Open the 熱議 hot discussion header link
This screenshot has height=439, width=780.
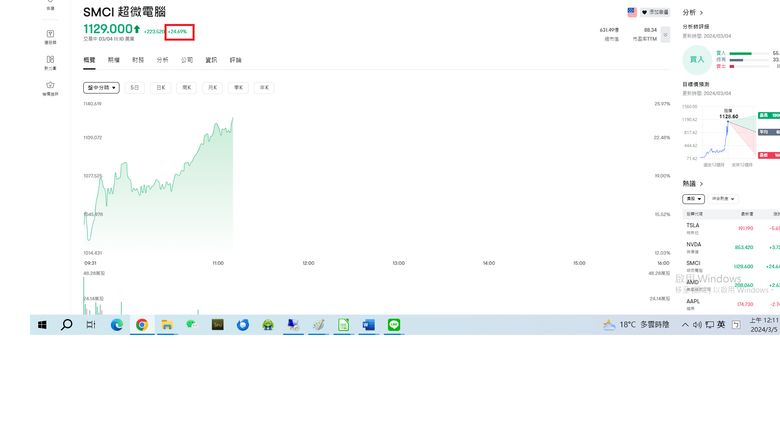point(692,184)
